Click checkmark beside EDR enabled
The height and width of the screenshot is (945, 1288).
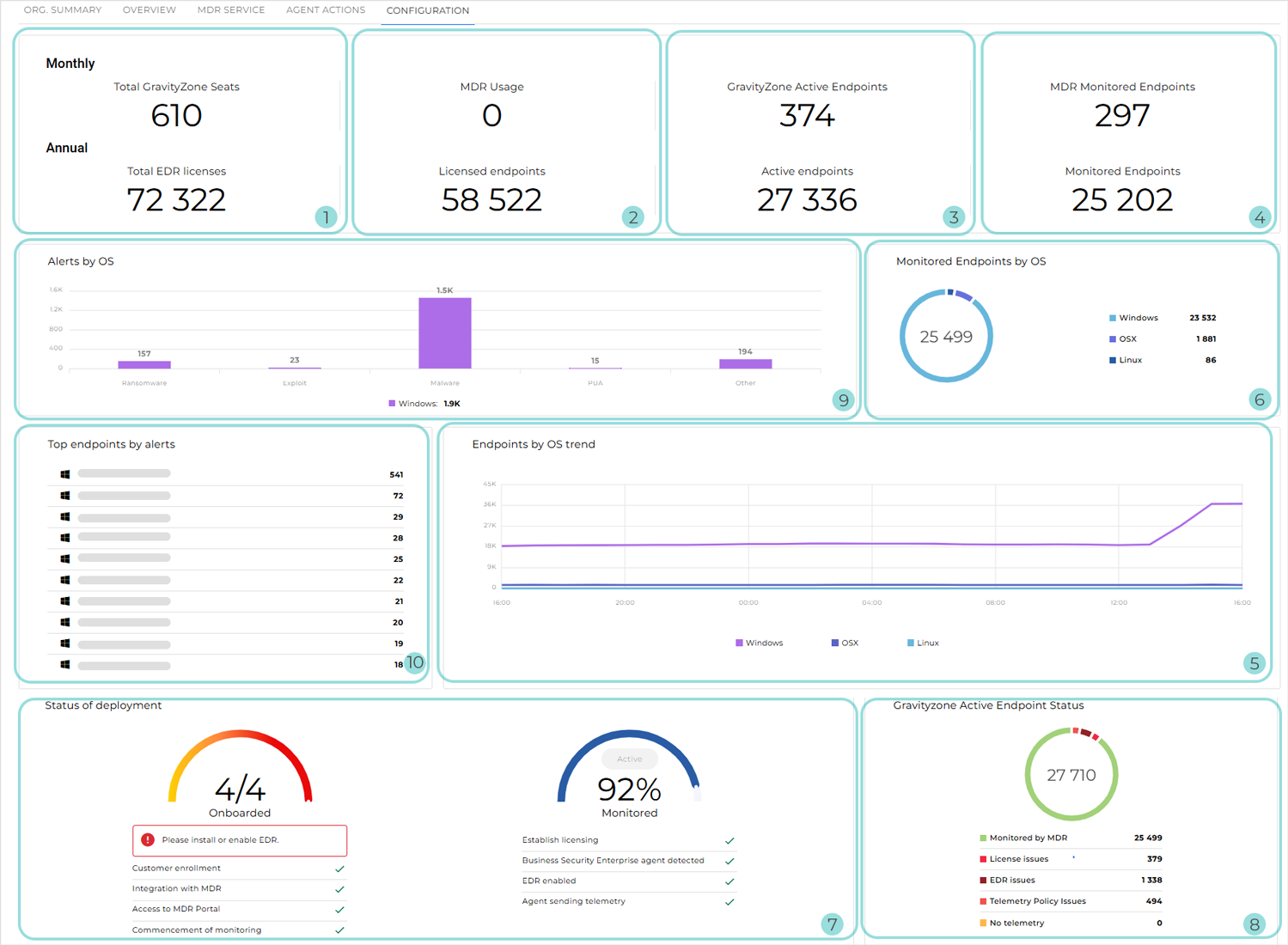(729, 881)
